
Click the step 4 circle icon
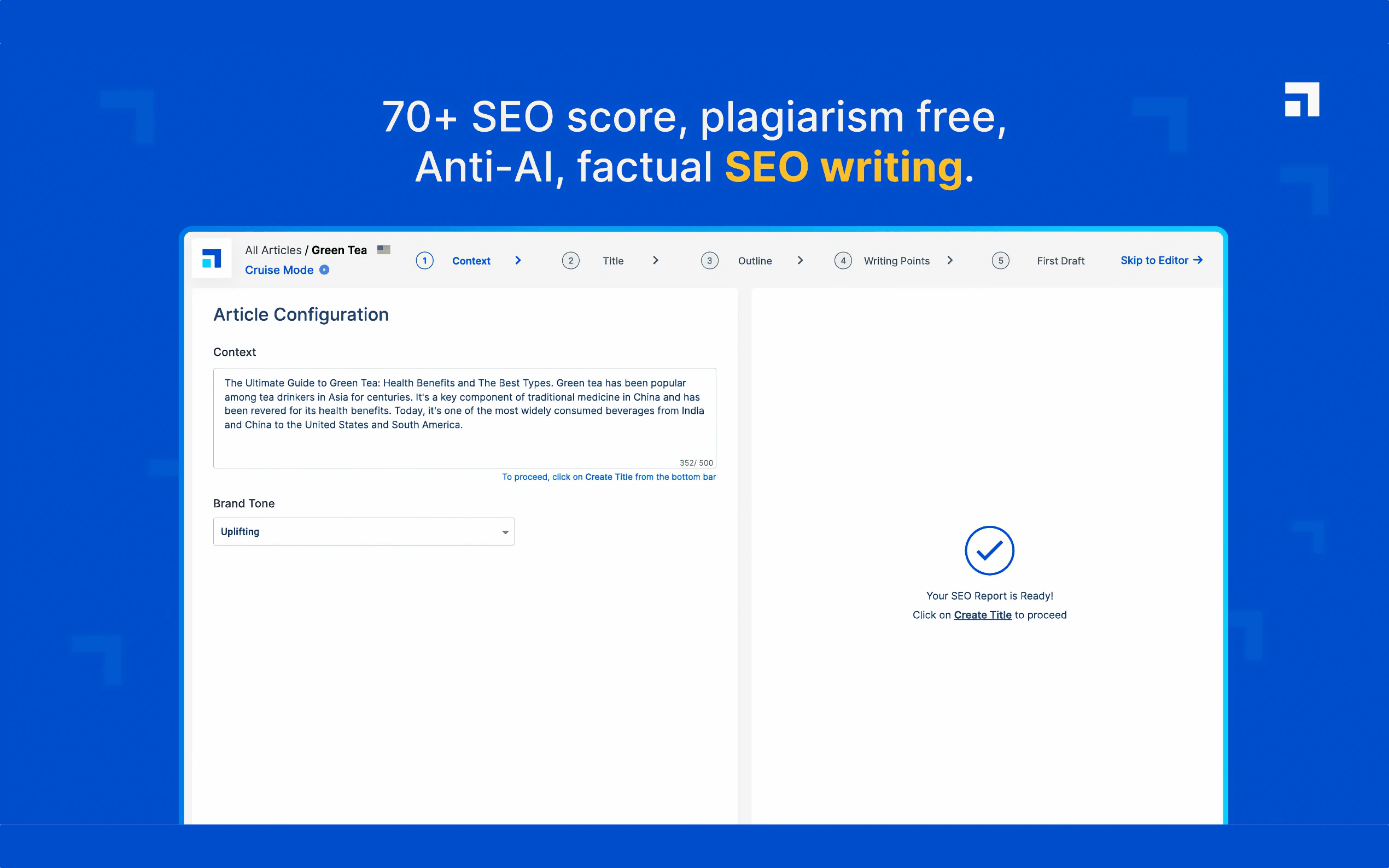click(x=842, y=261)
